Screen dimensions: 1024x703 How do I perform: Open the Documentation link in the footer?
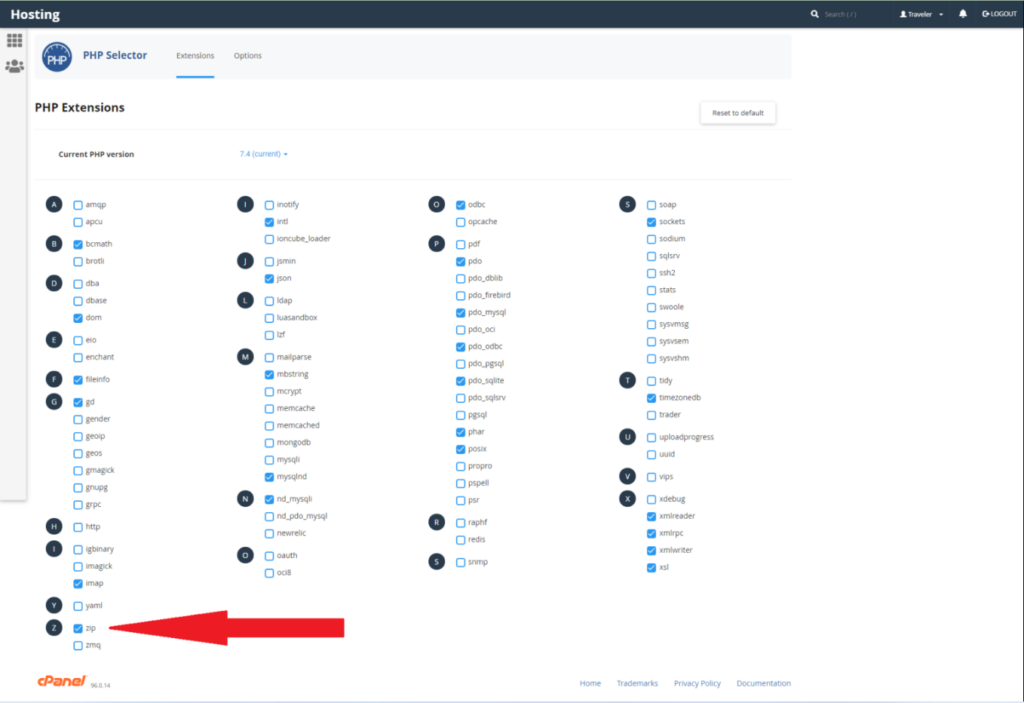(763, 683)
